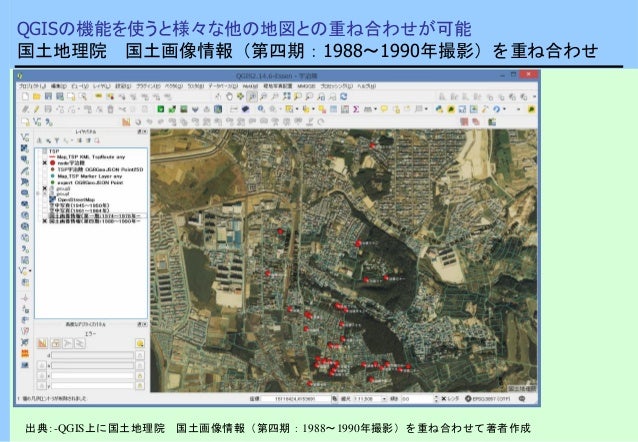The width and height of the screenshot is (638, 442).
Task: Go to previous extent with Zoom Last
Action: pyautogui.click(x=321, y=96)
